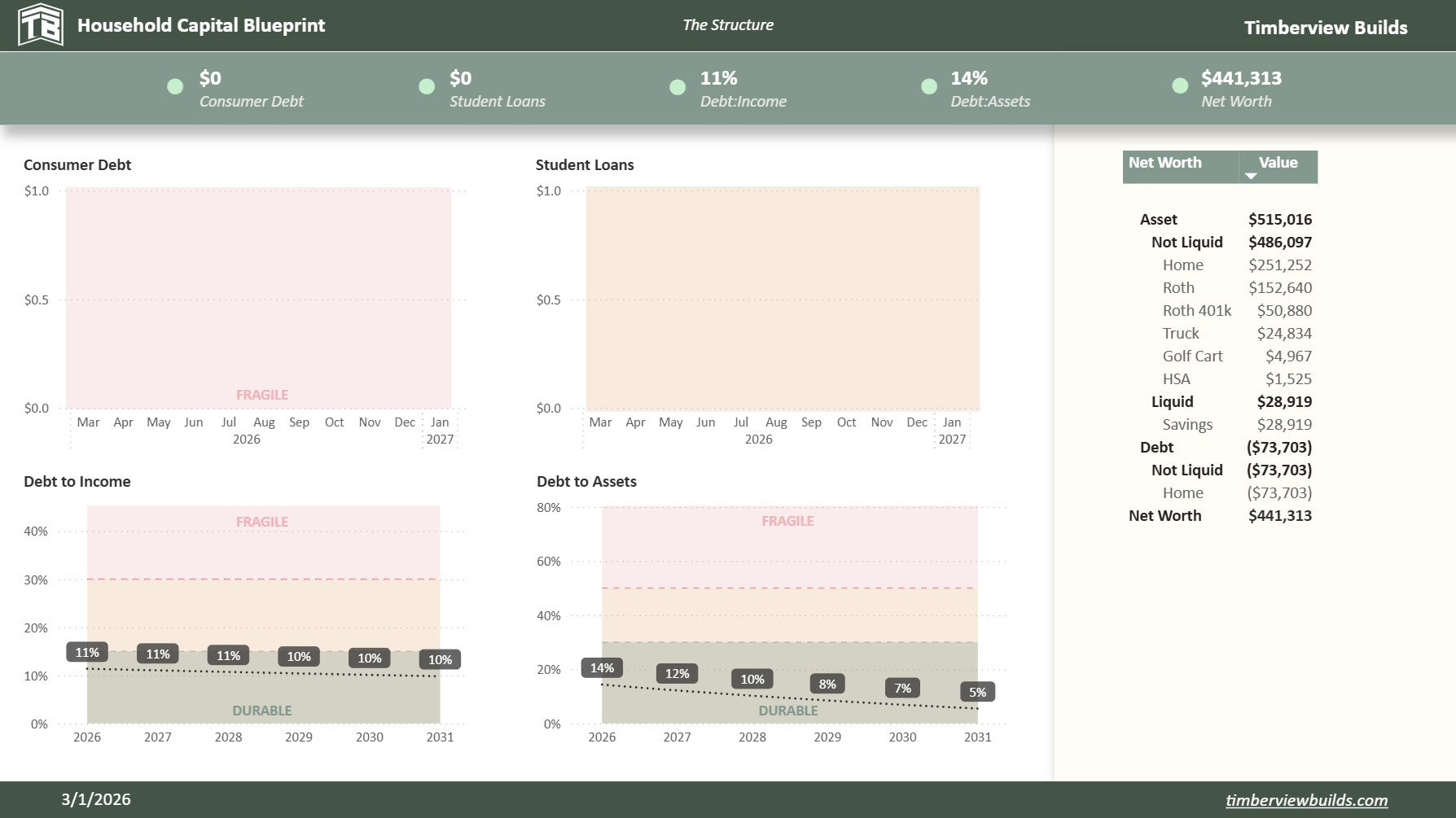The height and width of the screenshot is (818, 1456).
Task: Click the 5% data label at 2031
Action: pos(977,693)
